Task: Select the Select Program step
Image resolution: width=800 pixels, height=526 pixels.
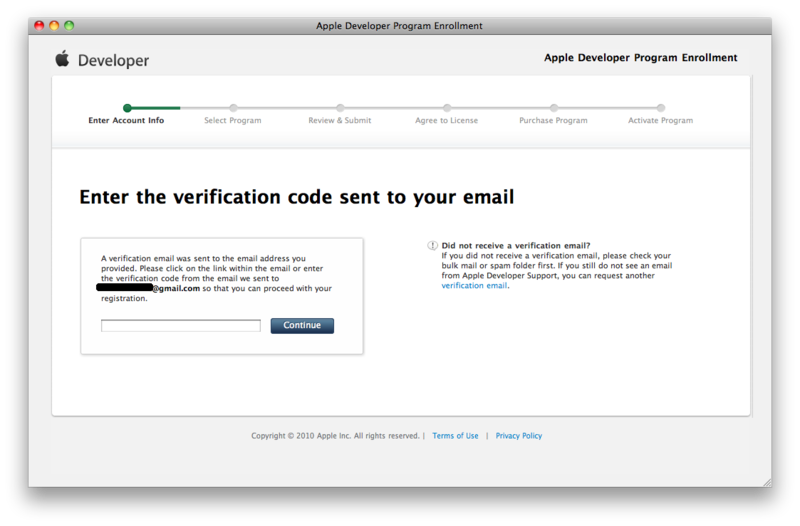Action: tap(233, 120)
